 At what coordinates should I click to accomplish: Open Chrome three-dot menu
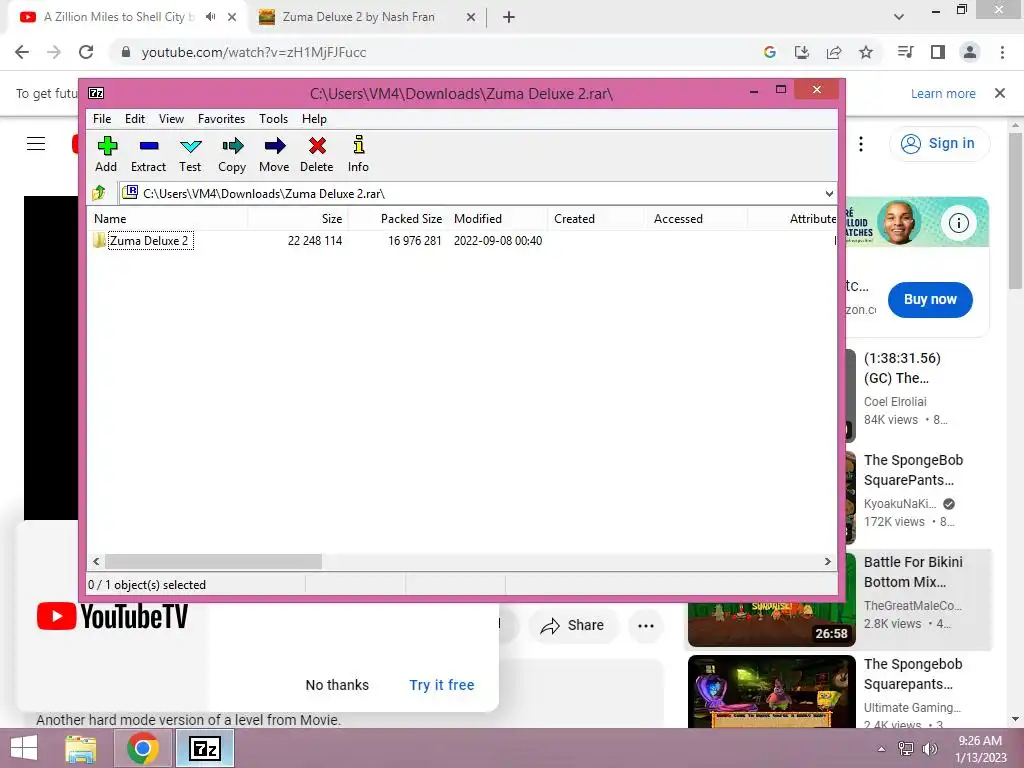(x=1002, y=52)
